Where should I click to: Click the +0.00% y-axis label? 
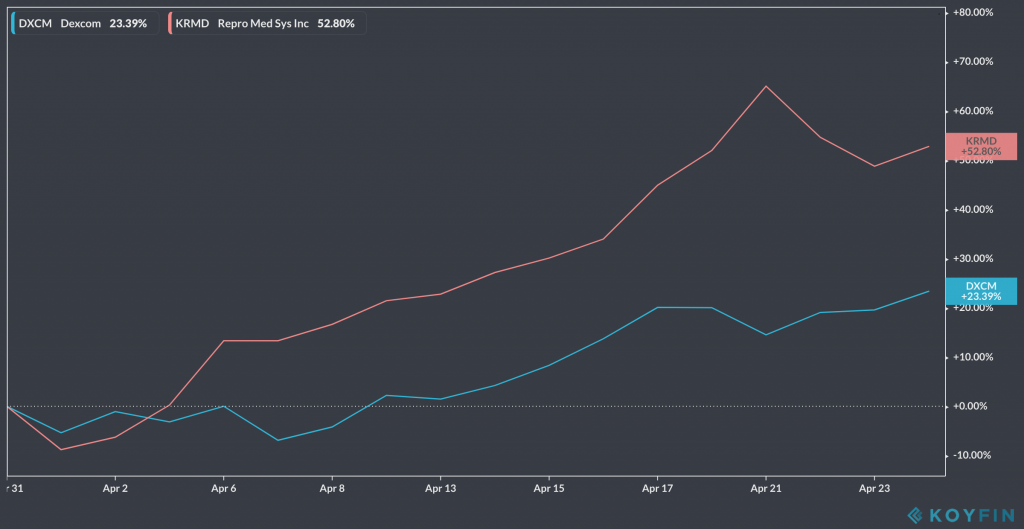(975, 406)
